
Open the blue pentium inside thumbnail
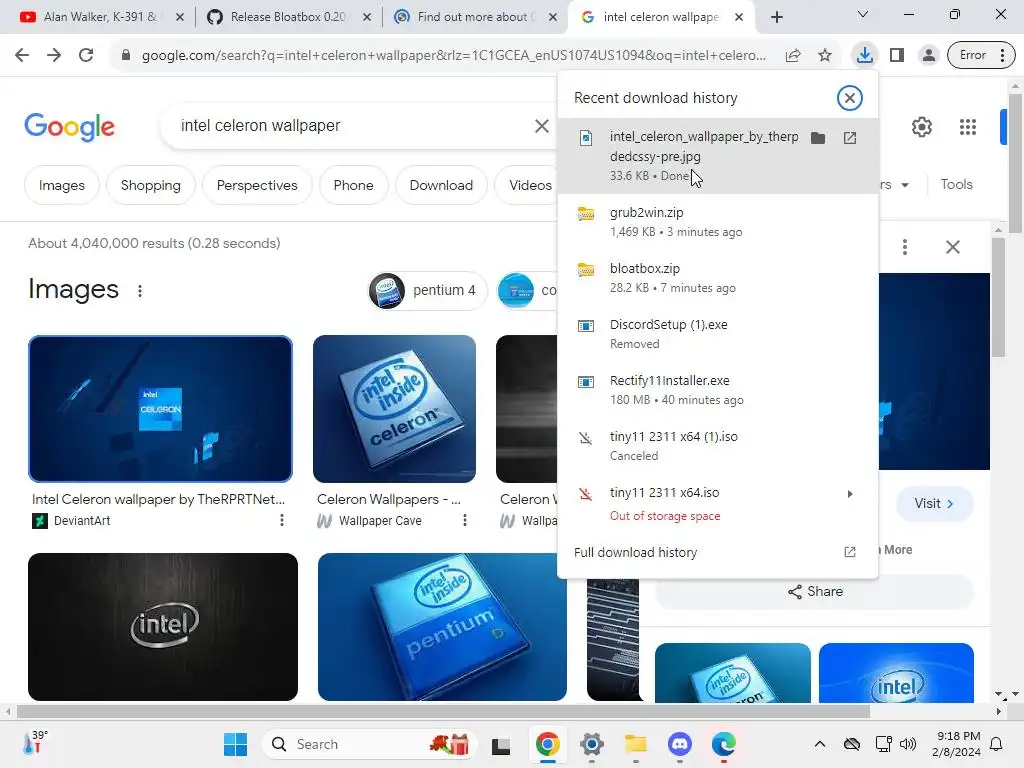tap(442, 627)
